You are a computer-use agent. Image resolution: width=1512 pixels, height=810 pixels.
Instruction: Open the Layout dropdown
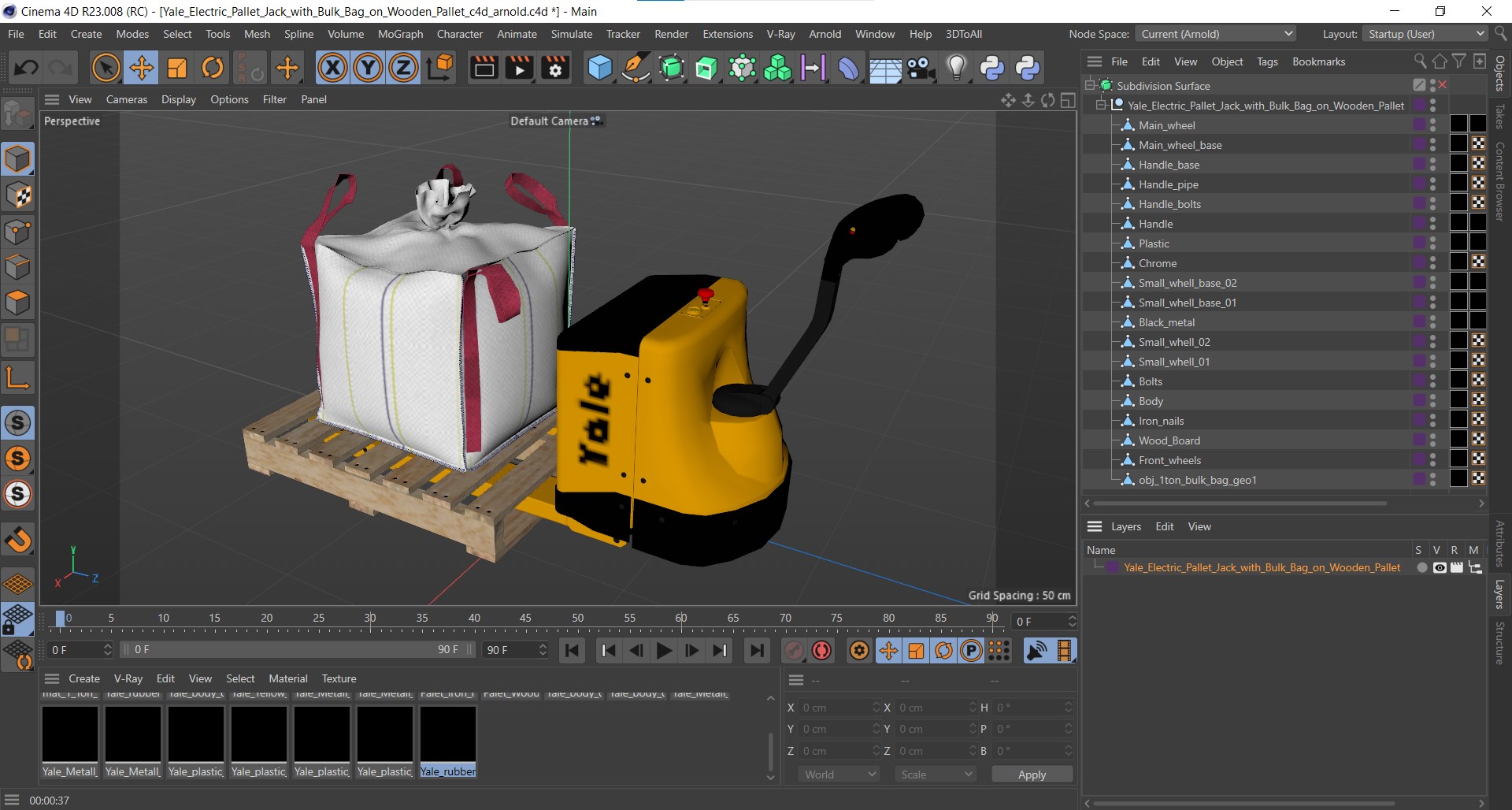pos(1425,34)
